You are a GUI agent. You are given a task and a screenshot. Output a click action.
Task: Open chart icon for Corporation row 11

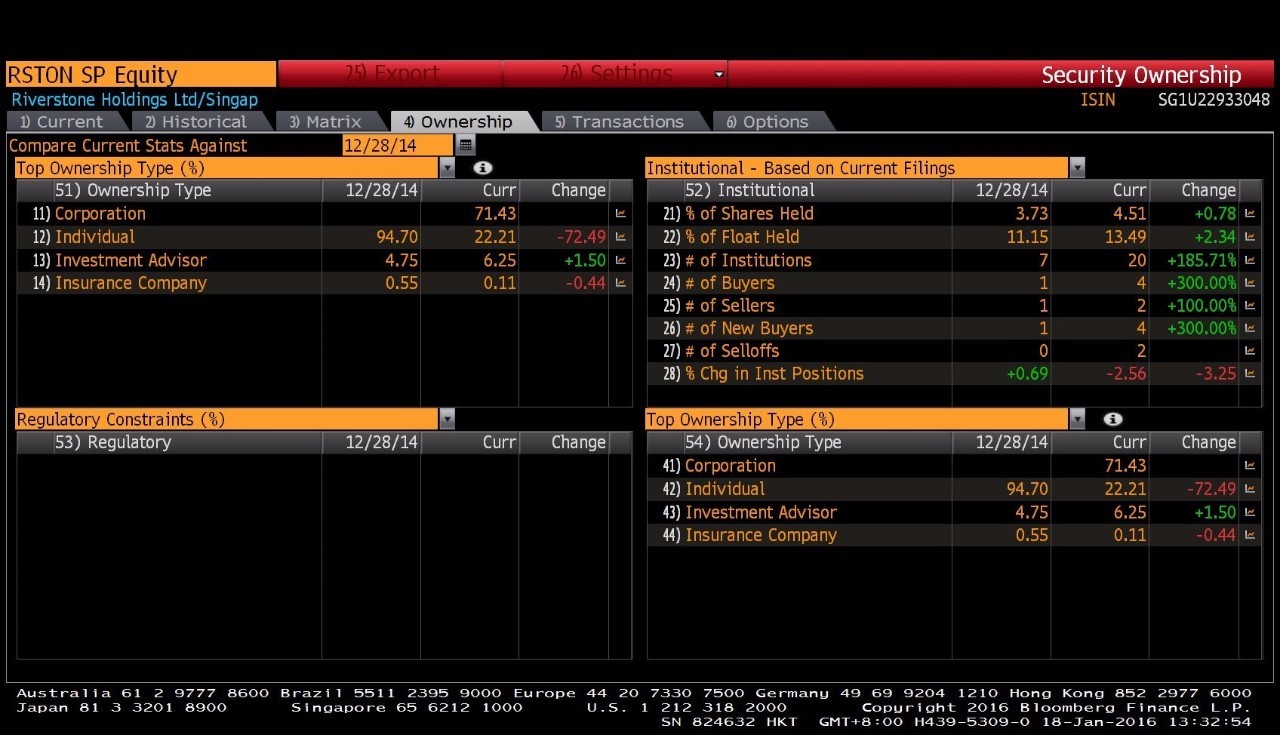coord(621,214)
